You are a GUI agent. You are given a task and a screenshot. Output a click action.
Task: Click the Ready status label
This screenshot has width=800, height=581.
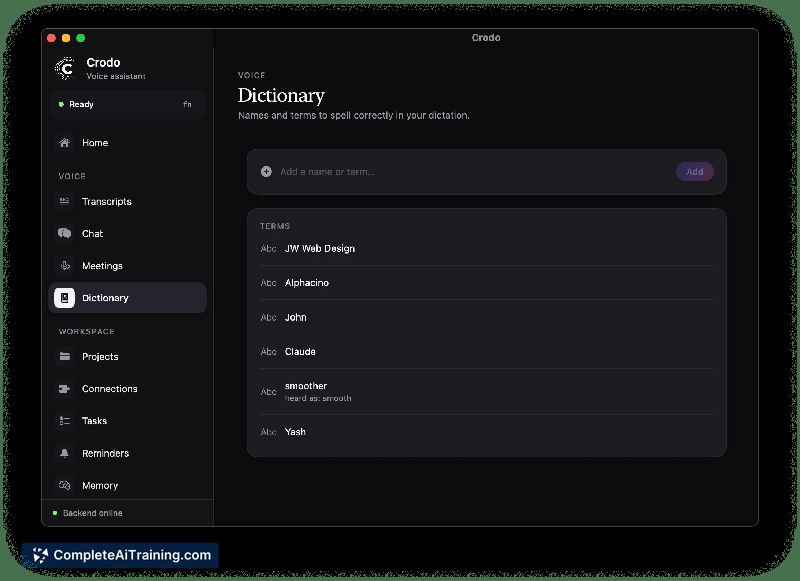click(81, 104)
